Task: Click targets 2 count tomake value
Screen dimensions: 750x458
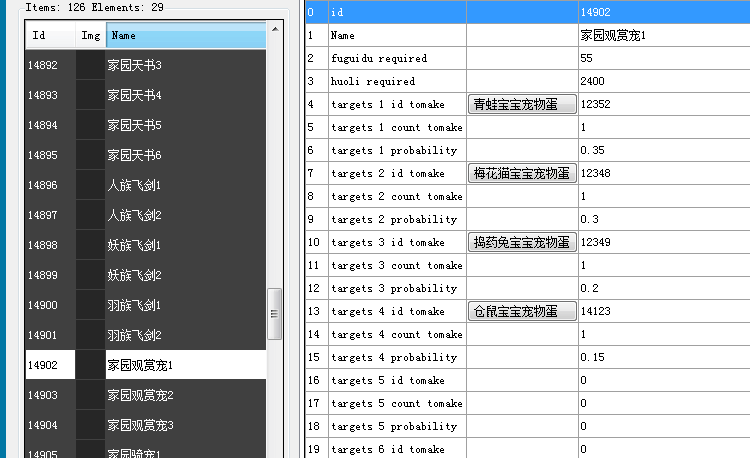Action: tap(664, 196)
